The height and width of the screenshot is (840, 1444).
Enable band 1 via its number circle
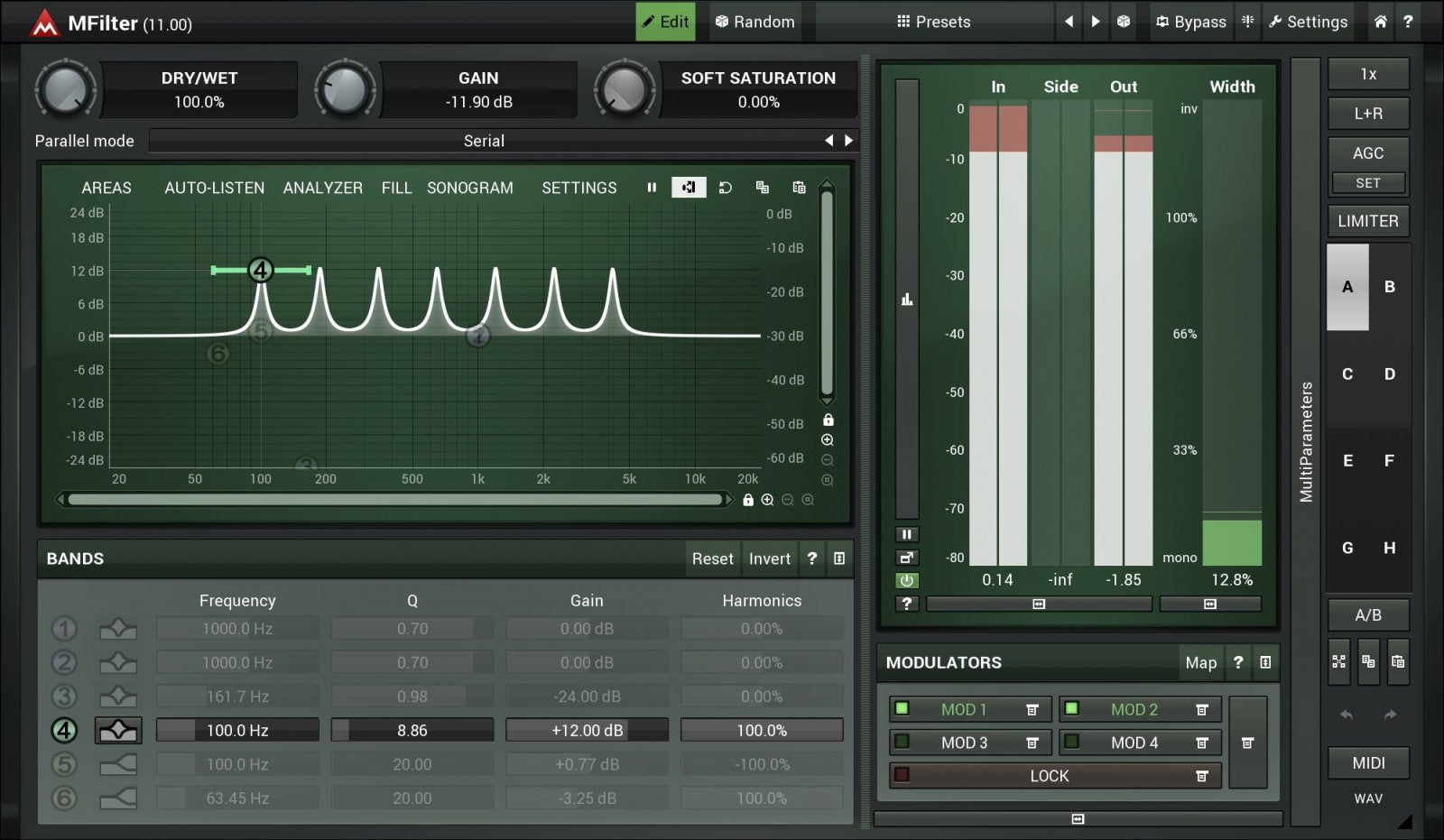click(x=64, y=629)
